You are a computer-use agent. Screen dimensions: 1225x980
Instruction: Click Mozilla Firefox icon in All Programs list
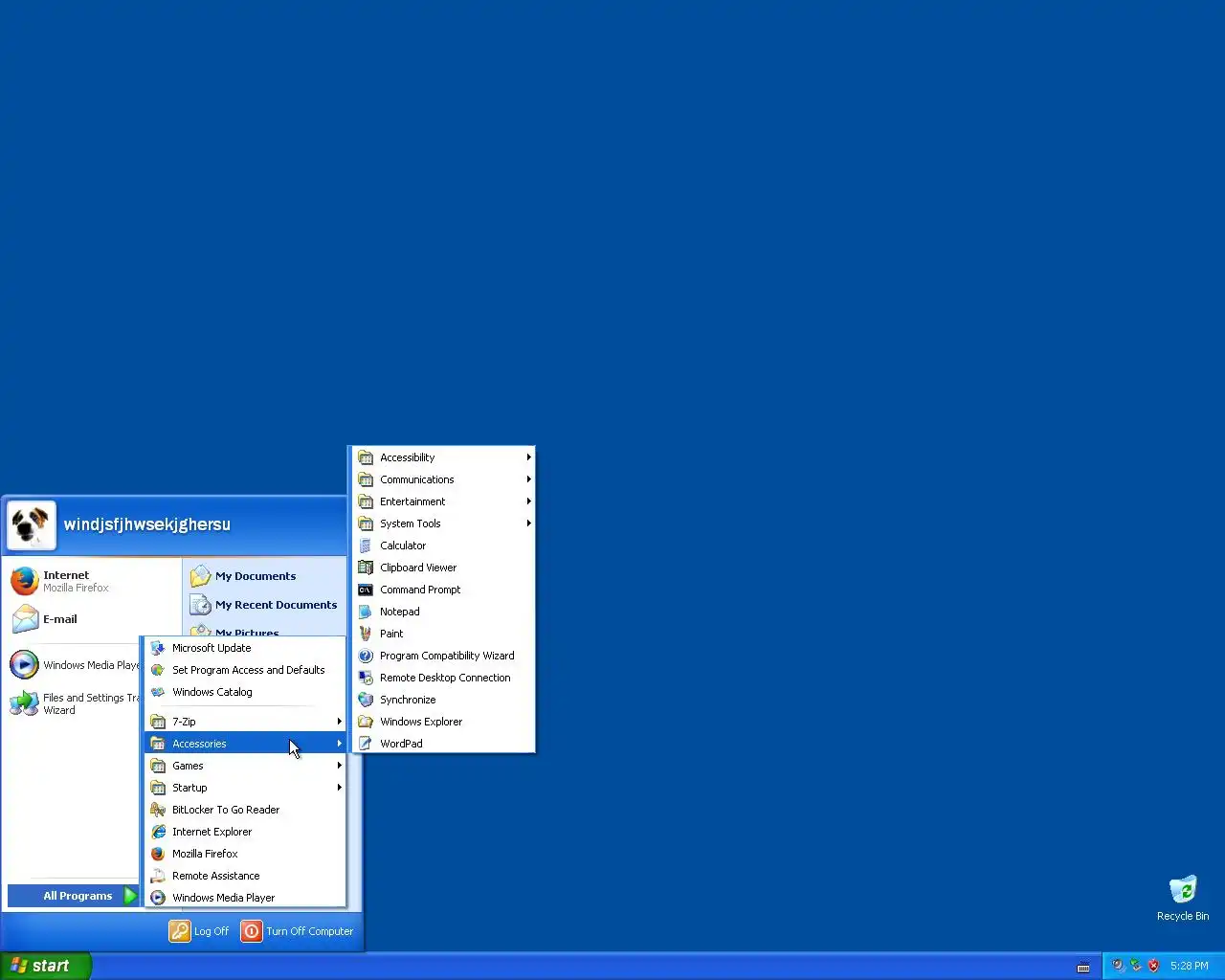pyautogui.click(x=158, y=854)
